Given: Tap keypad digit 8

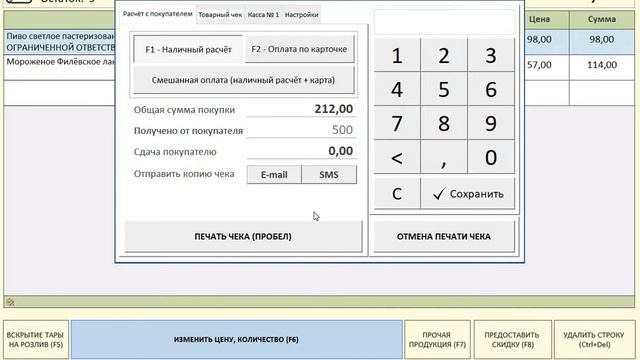Looking at the screenshot, I should (x=444, y=123).
